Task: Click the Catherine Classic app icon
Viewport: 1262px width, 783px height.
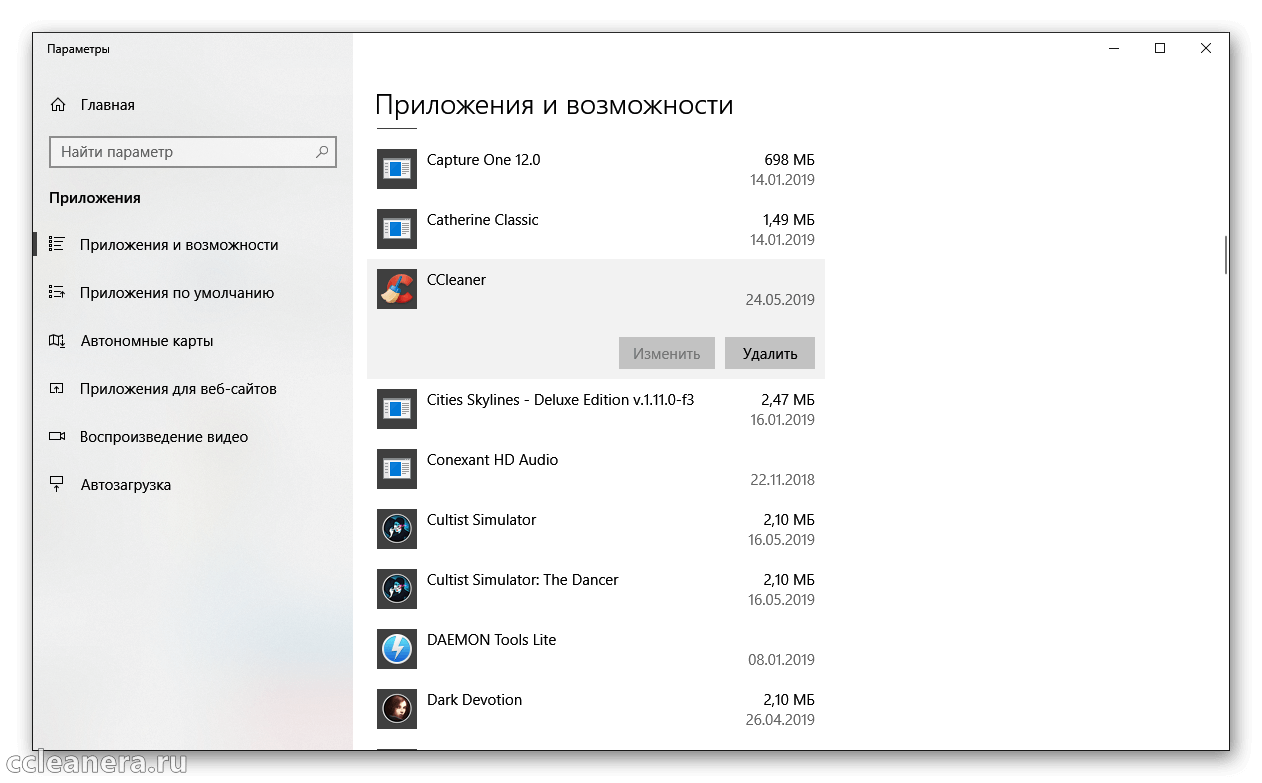Action: pos(397,229)
